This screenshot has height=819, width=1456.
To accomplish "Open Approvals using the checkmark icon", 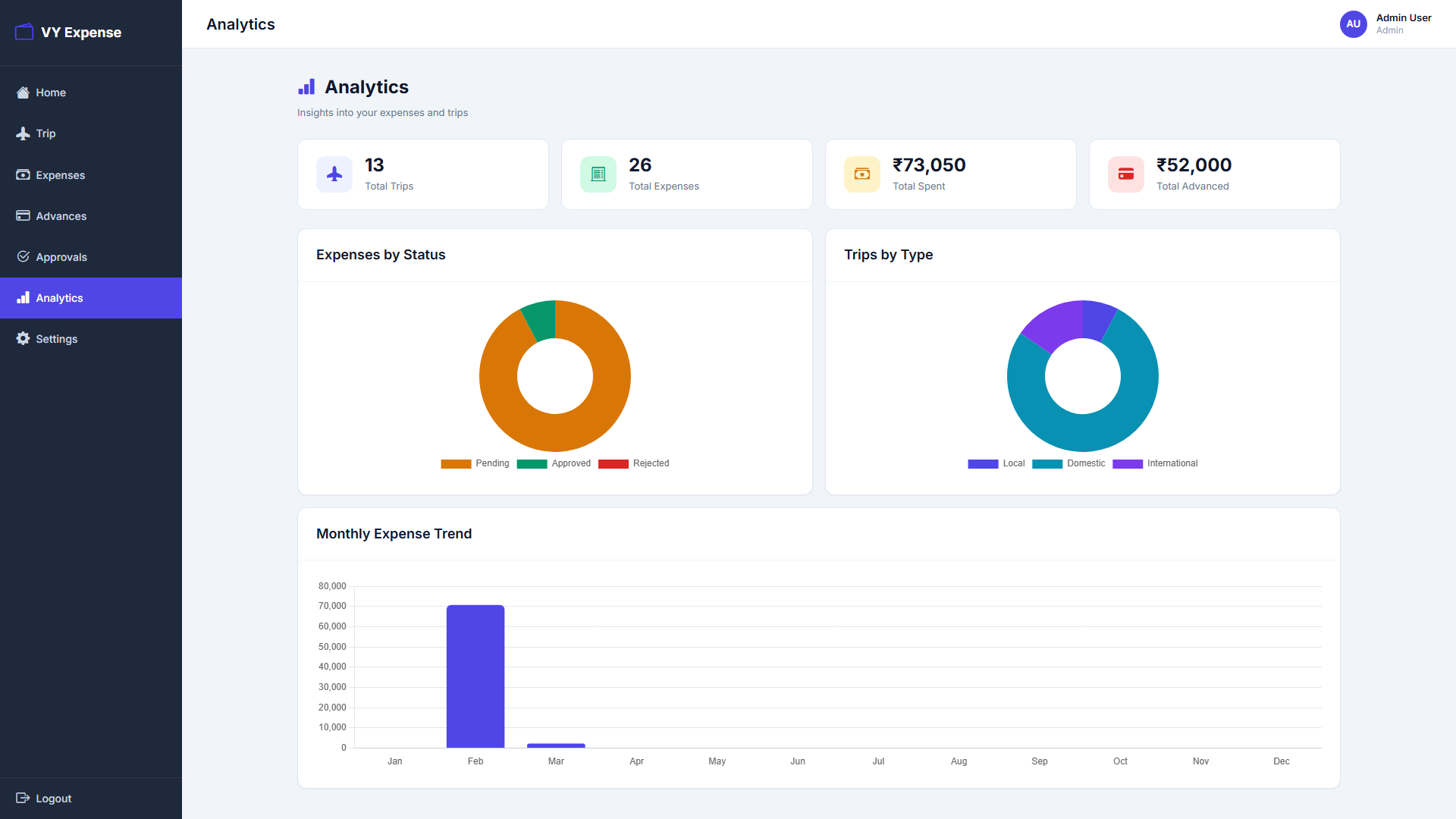I will [x=23, y=257].
